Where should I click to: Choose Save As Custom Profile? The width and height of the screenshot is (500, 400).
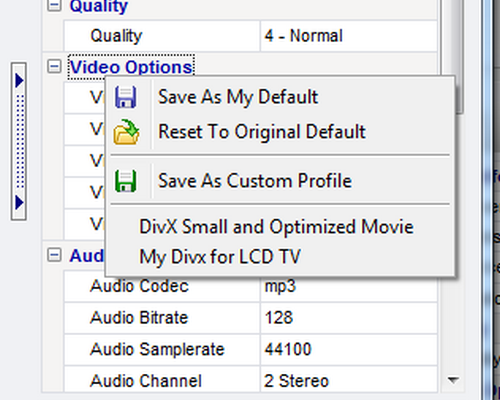tap(280, 181)
